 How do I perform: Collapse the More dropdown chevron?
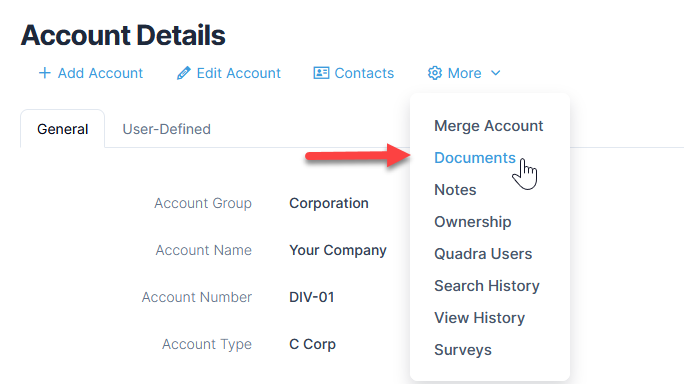[x=496, y=73]
